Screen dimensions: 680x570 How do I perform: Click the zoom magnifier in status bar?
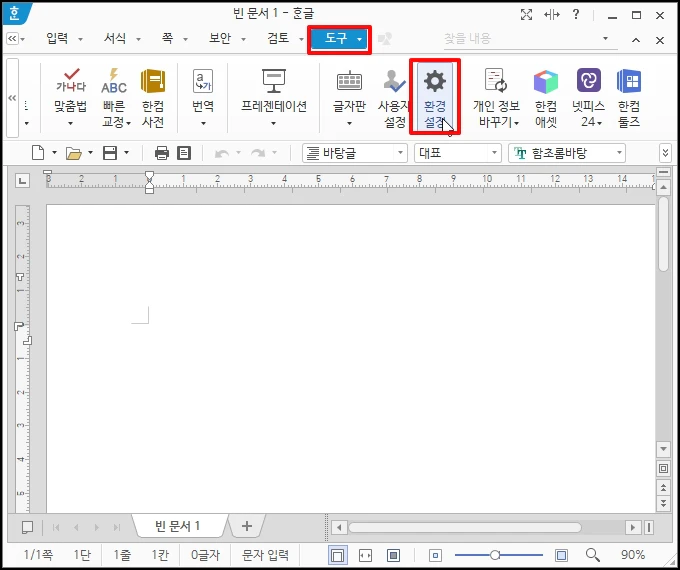[592, 554]
